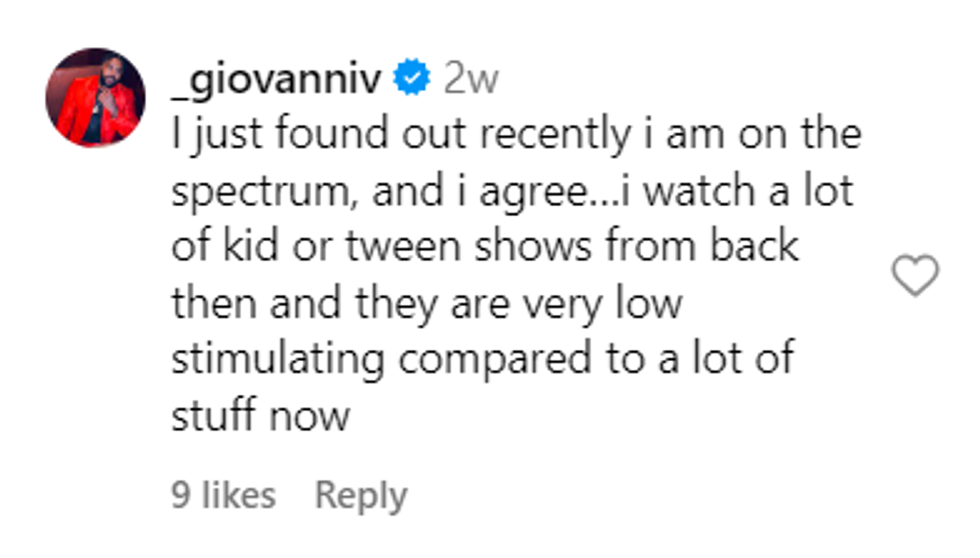Click the comment's first line about recently finding out
This screenshot has height=558, width=980.
[x=515, y=135]
